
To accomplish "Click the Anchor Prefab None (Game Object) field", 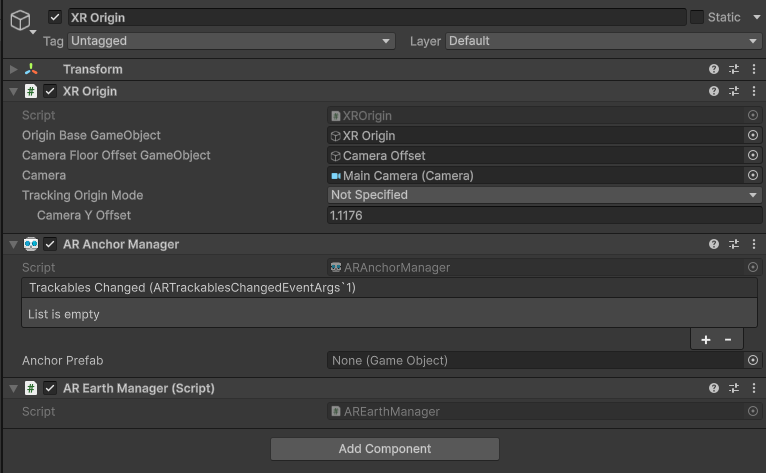I will [x=535, y=361].
